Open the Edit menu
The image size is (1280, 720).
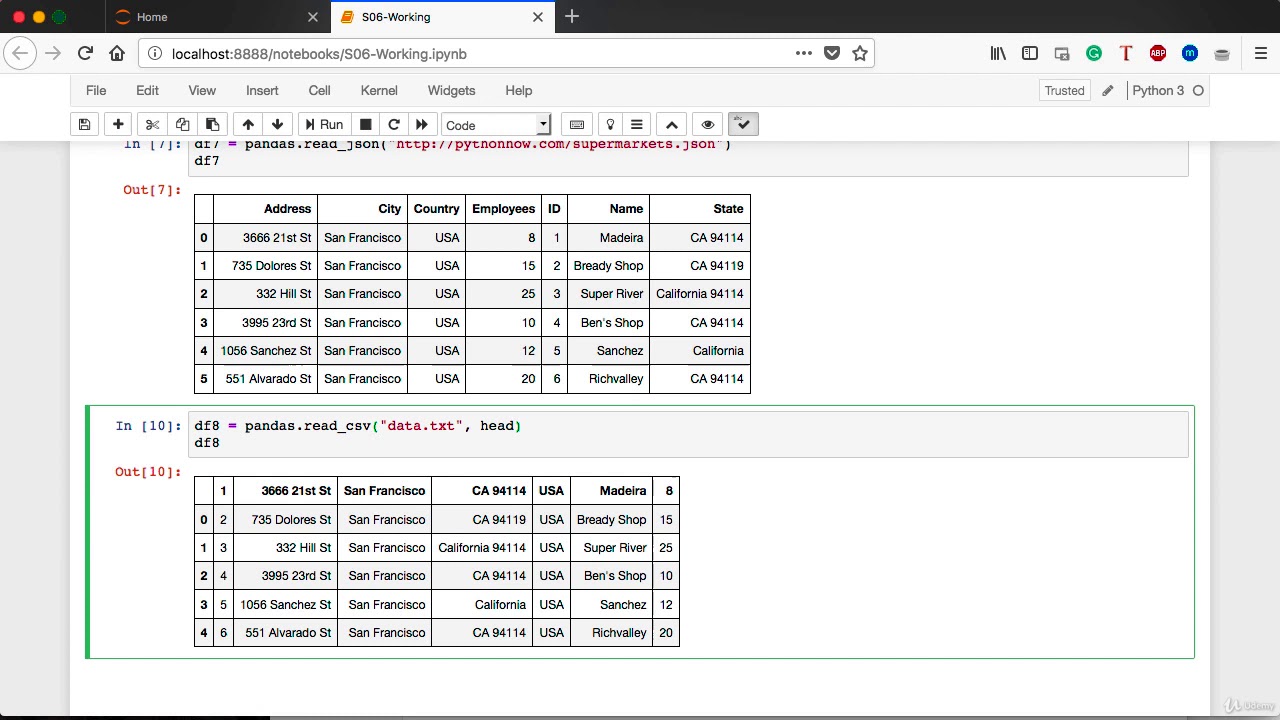click(x=147, y=90)
